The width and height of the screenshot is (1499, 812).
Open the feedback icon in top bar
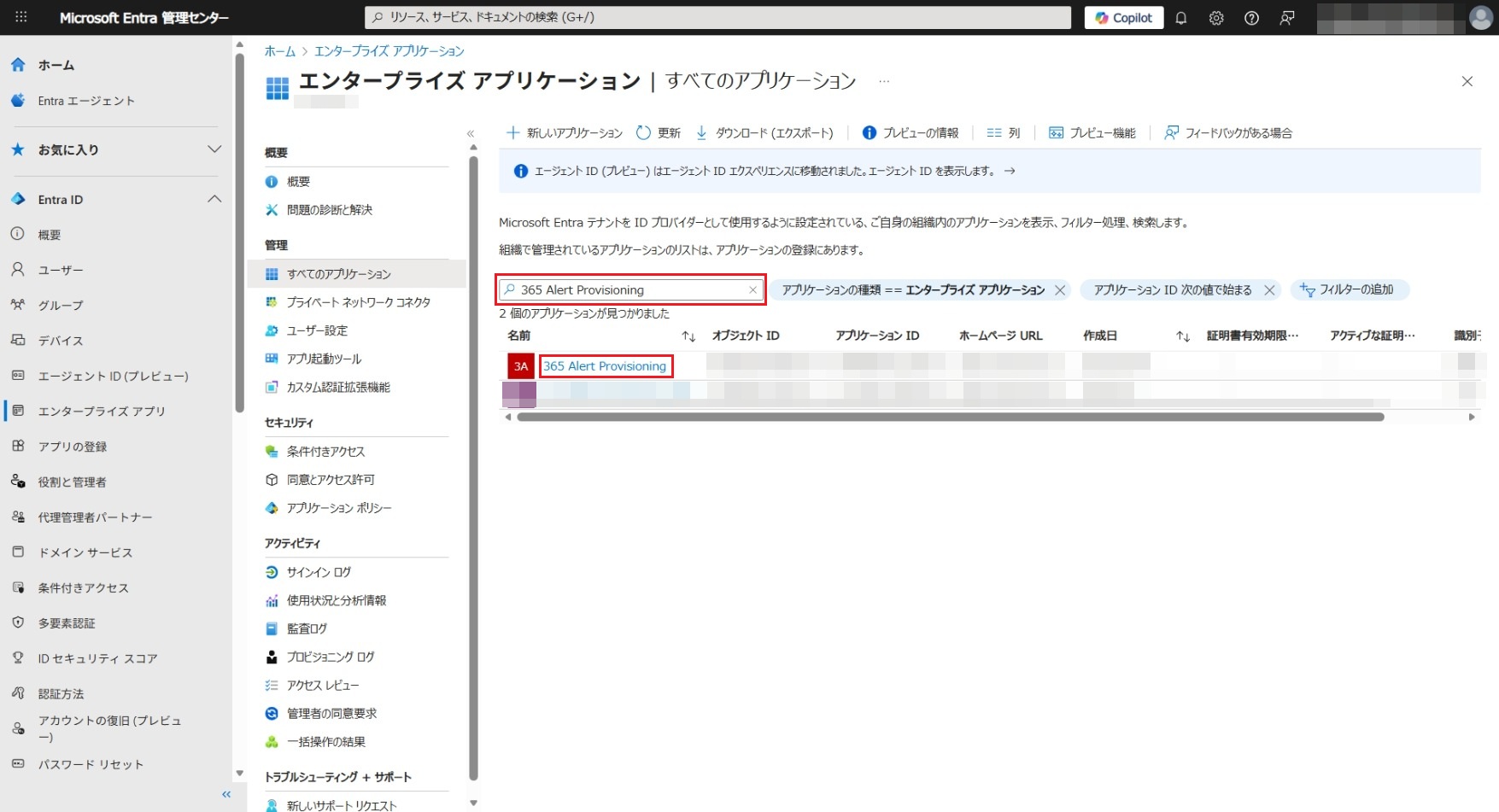(x=1287, y=18)
